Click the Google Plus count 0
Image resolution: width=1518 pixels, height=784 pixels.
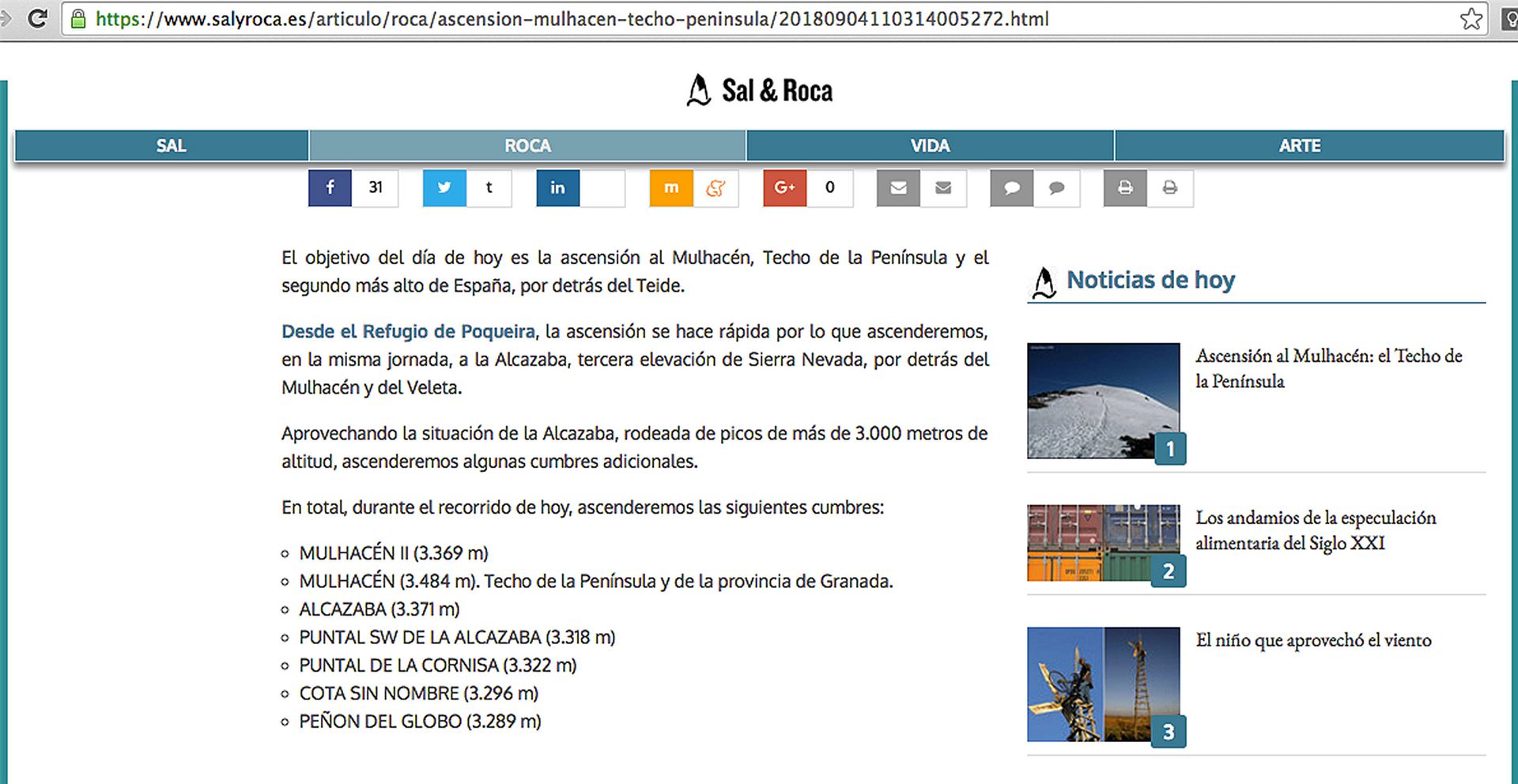[x=830, y=188]
